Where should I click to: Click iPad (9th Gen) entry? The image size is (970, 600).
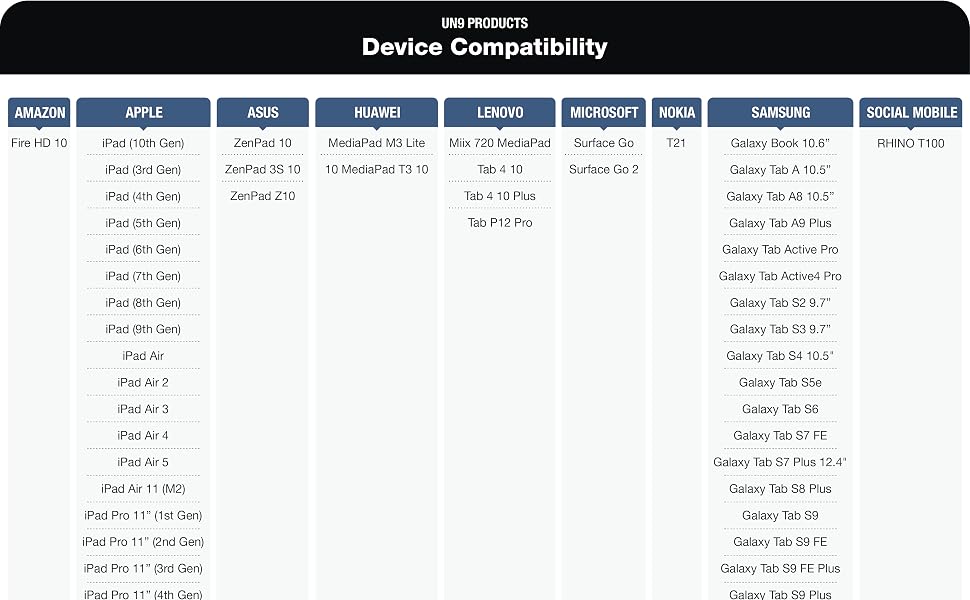point(143,329)
